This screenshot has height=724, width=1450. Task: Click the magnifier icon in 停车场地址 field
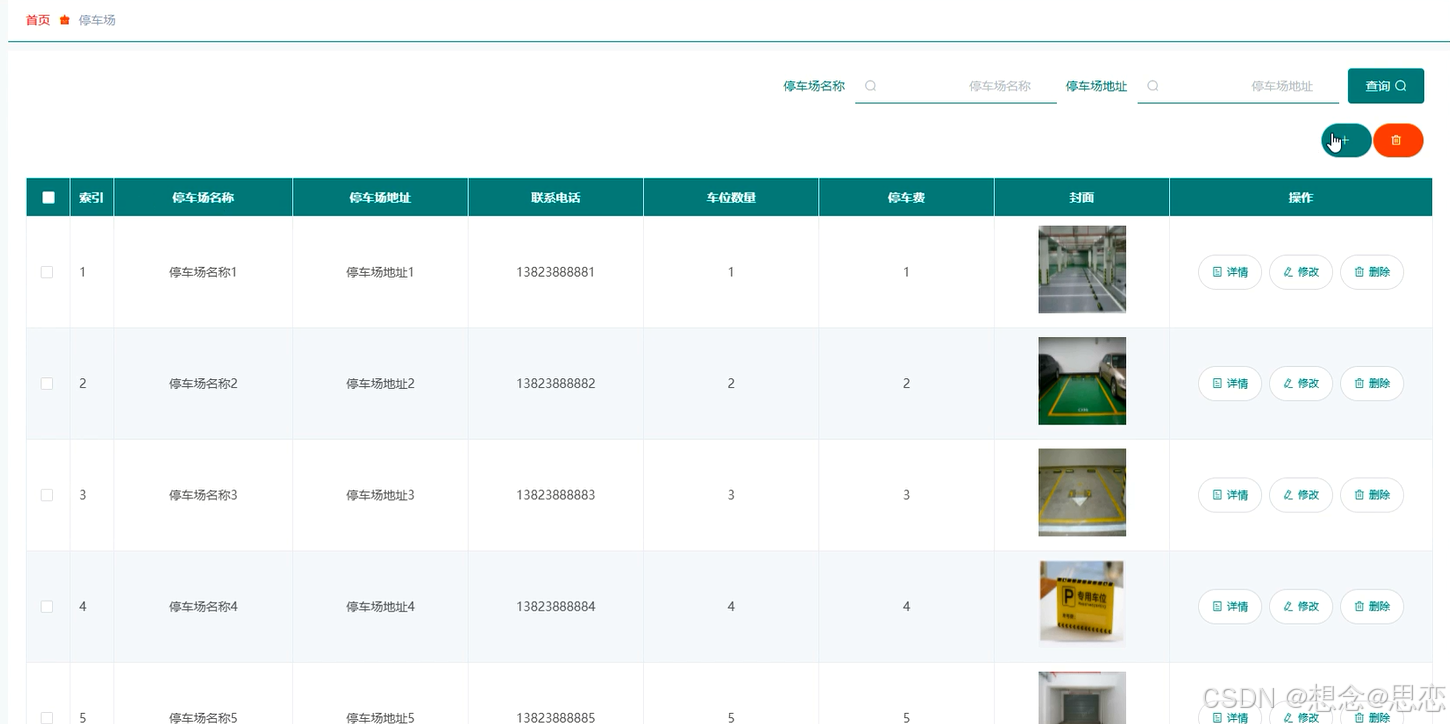coord(1153,86)
